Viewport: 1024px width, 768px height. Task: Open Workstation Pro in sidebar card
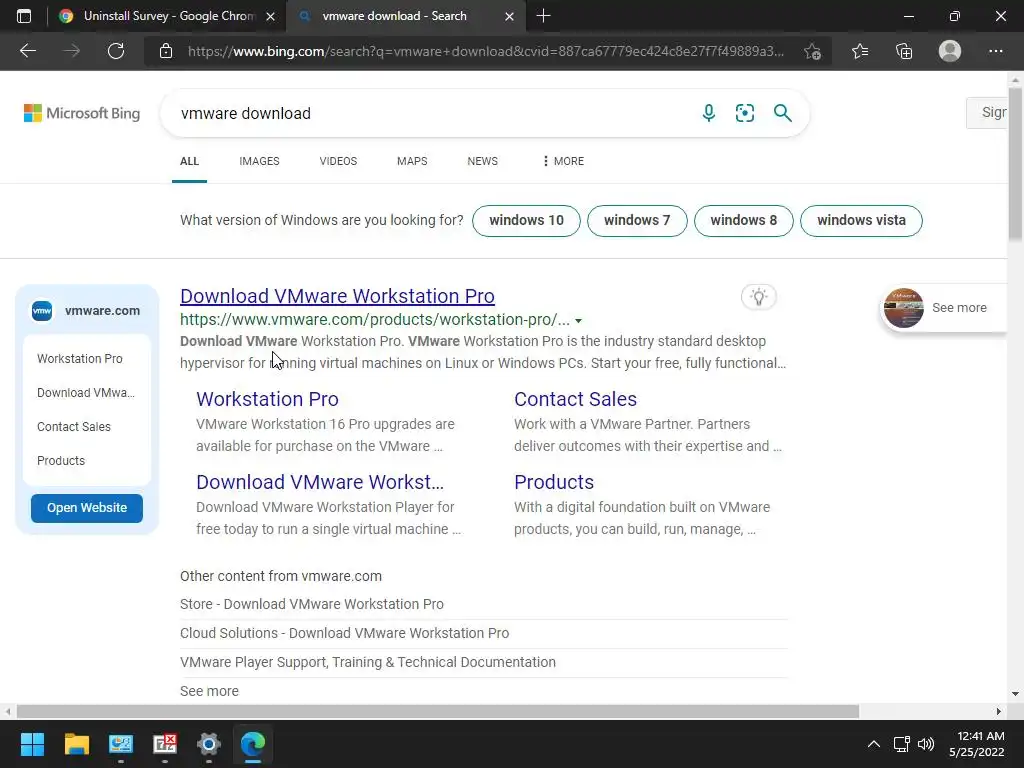point(80,359)
